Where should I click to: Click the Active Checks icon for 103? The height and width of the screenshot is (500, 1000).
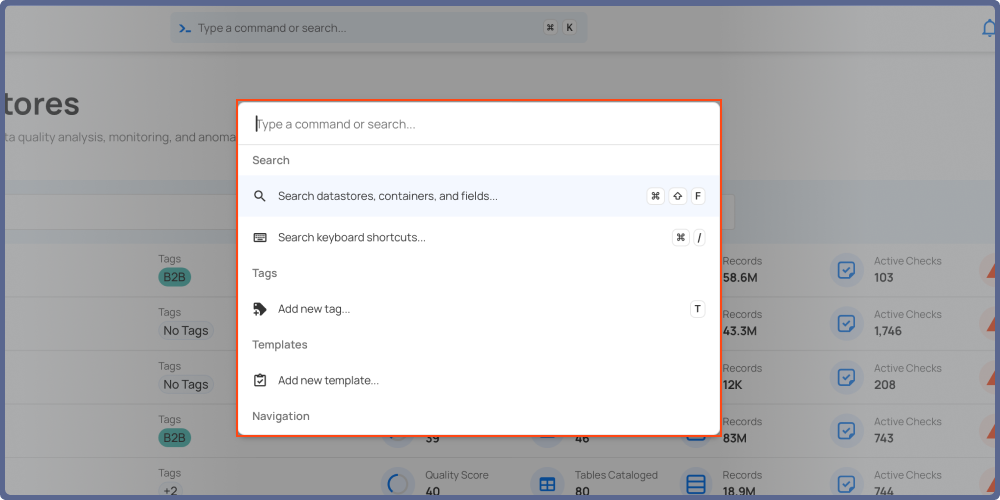846,270
